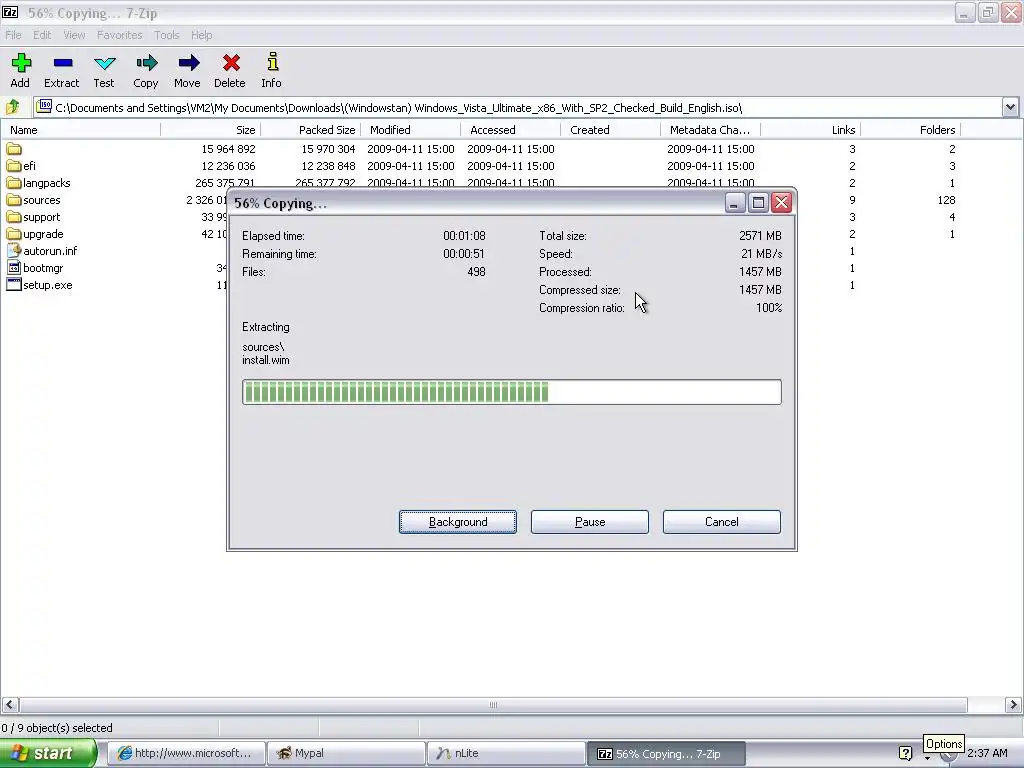Click the "21 MB/s" speed value
Image resolution: width=1024 pixels, height=768 pixels.
point(761,253)
